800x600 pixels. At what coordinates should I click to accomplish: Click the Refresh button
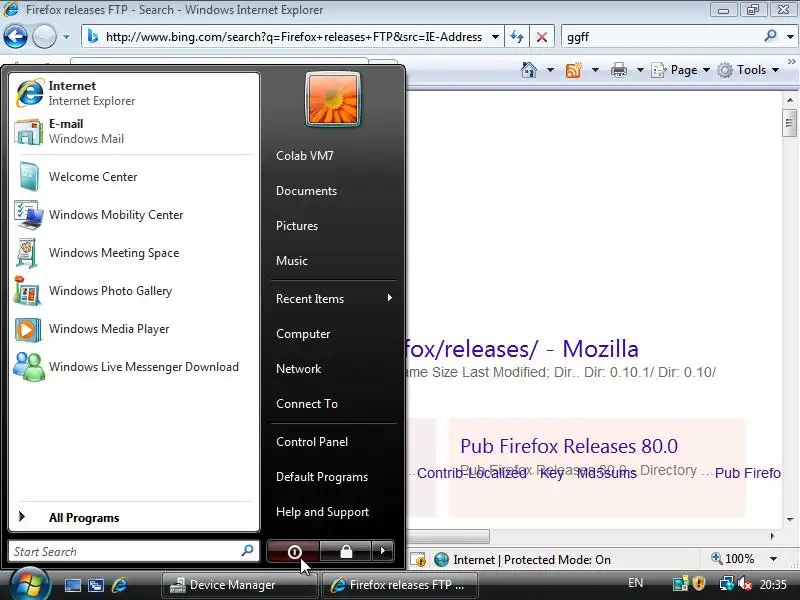(517, 37)
